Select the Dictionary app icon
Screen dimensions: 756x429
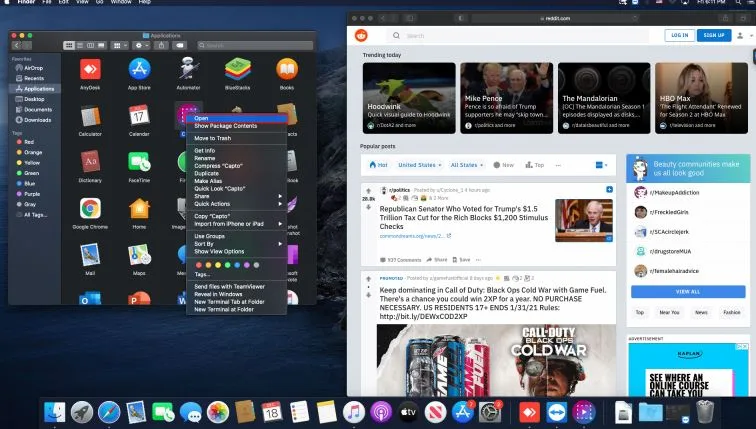90,162
